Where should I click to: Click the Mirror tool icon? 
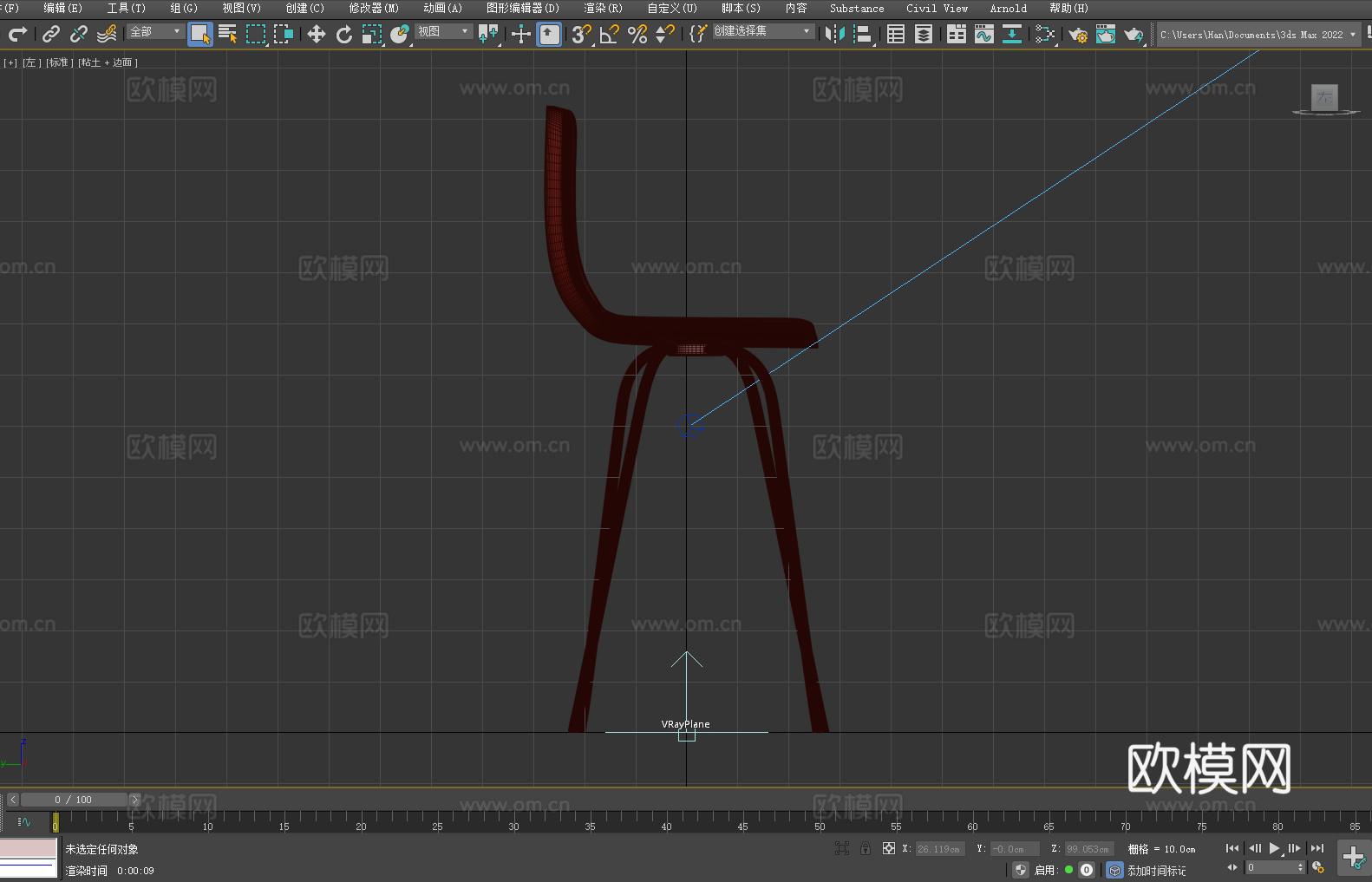835,34
